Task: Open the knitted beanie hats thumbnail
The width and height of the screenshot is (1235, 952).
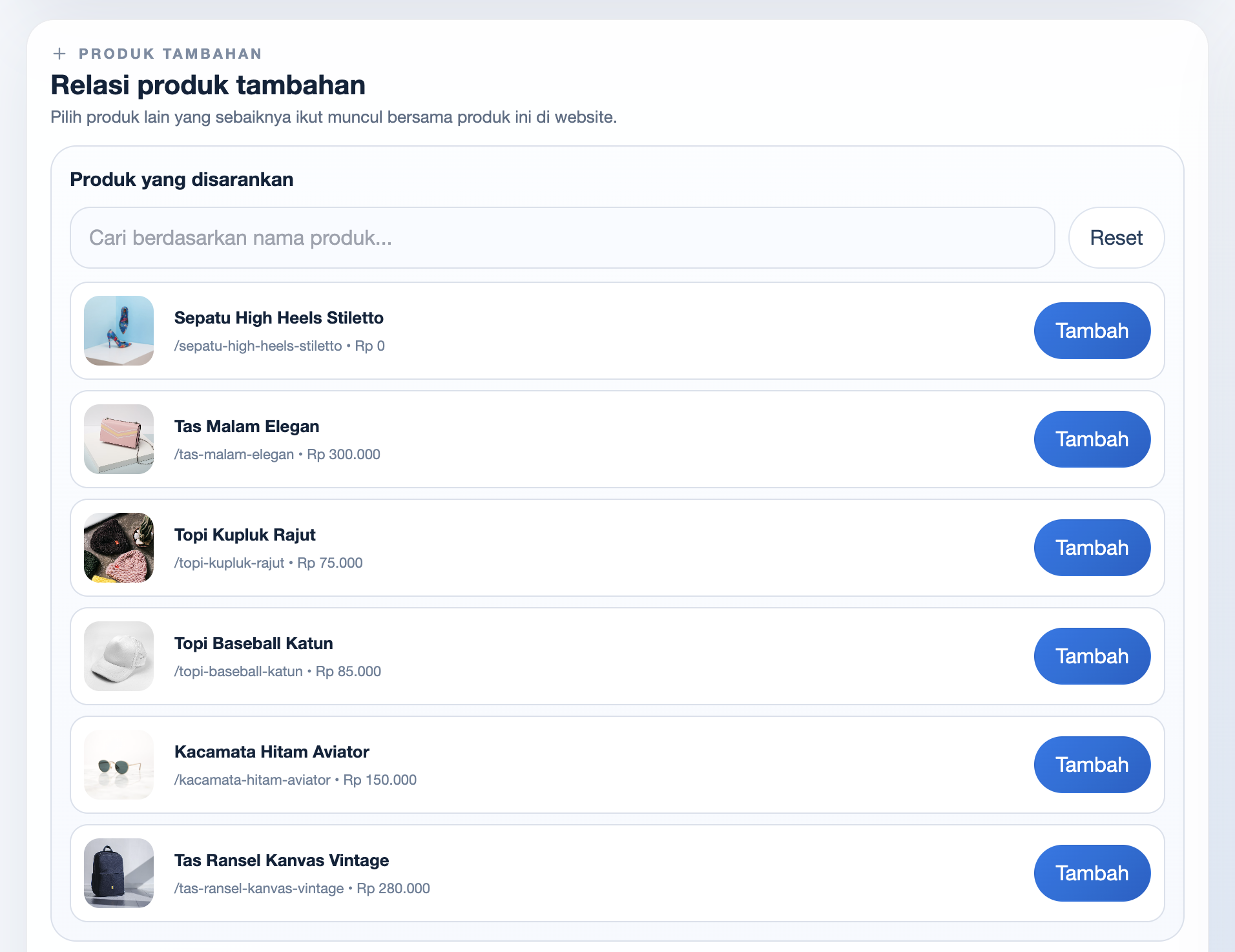Action: point(119,548)
